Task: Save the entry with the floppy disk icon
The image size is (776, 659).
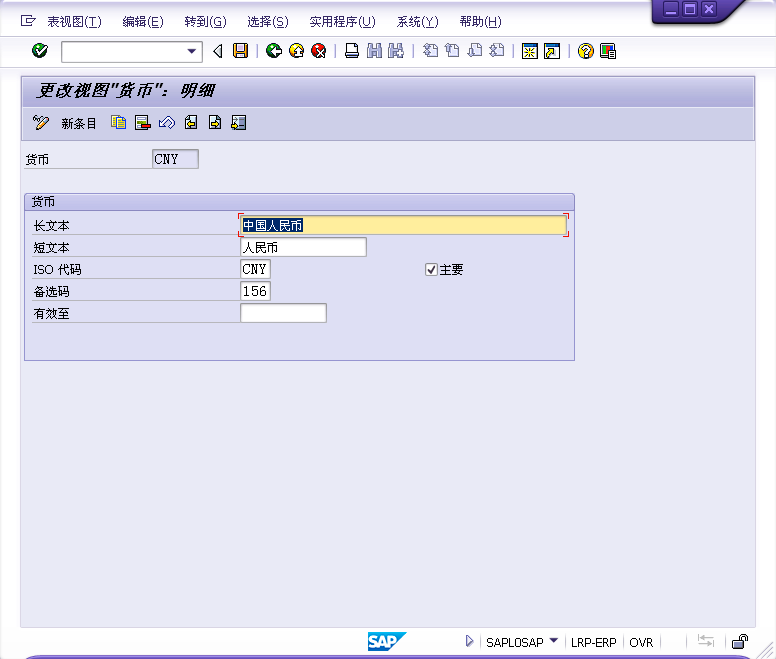Action: [241, 51]
